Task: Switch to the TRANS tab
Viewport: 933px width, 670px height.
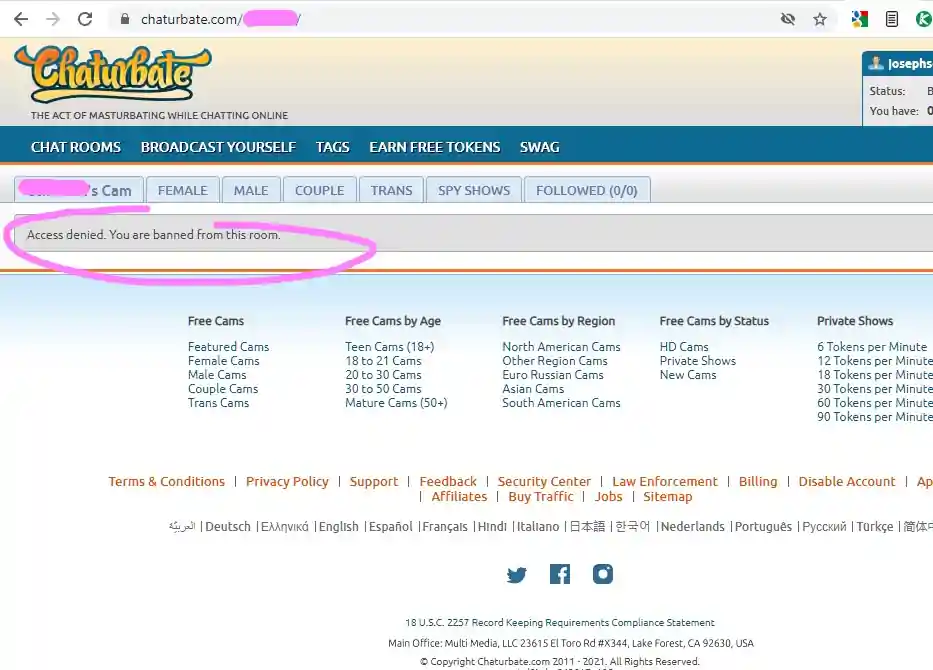Action: [392, 190]
